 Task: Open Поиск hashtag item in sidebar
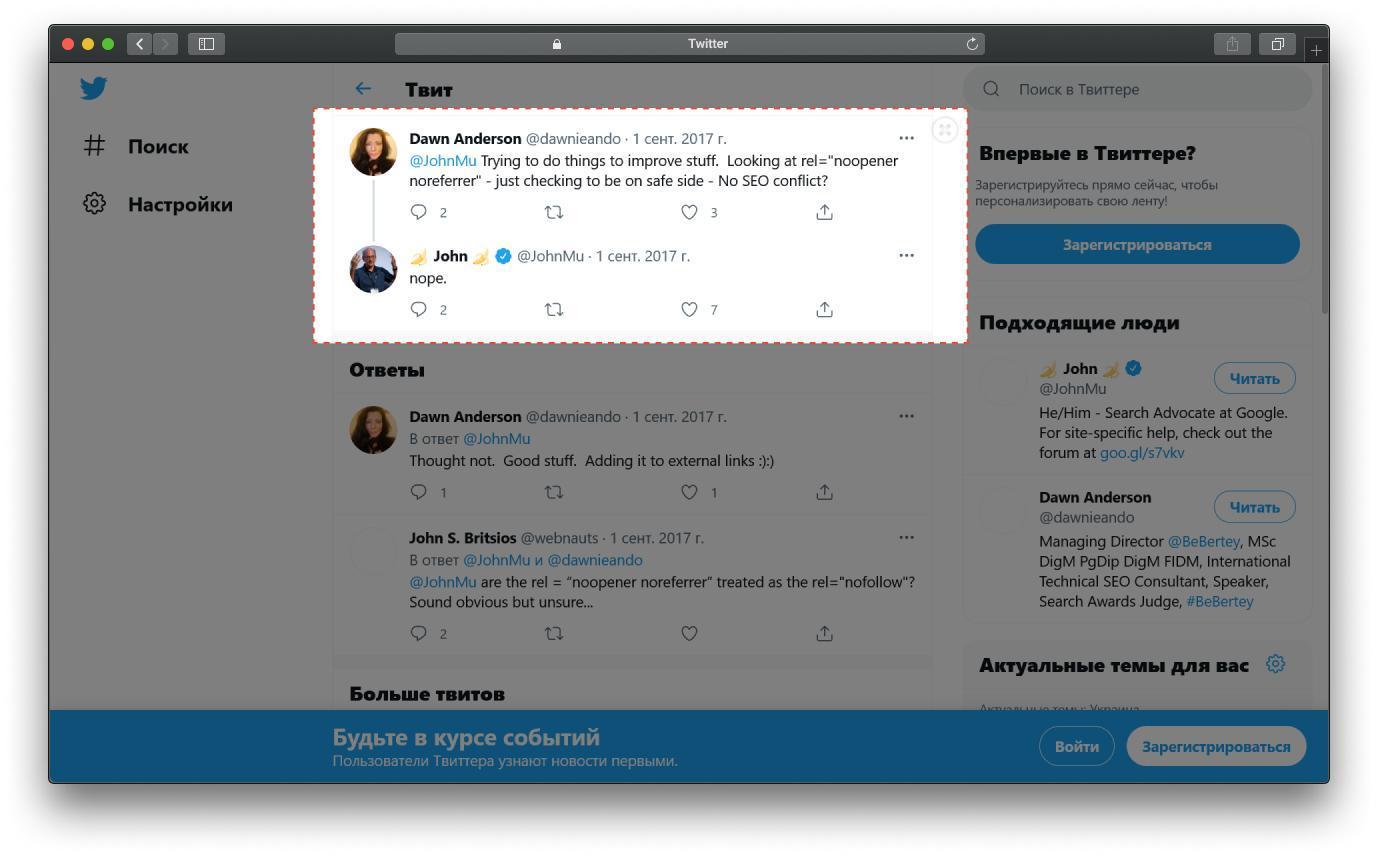137,146
